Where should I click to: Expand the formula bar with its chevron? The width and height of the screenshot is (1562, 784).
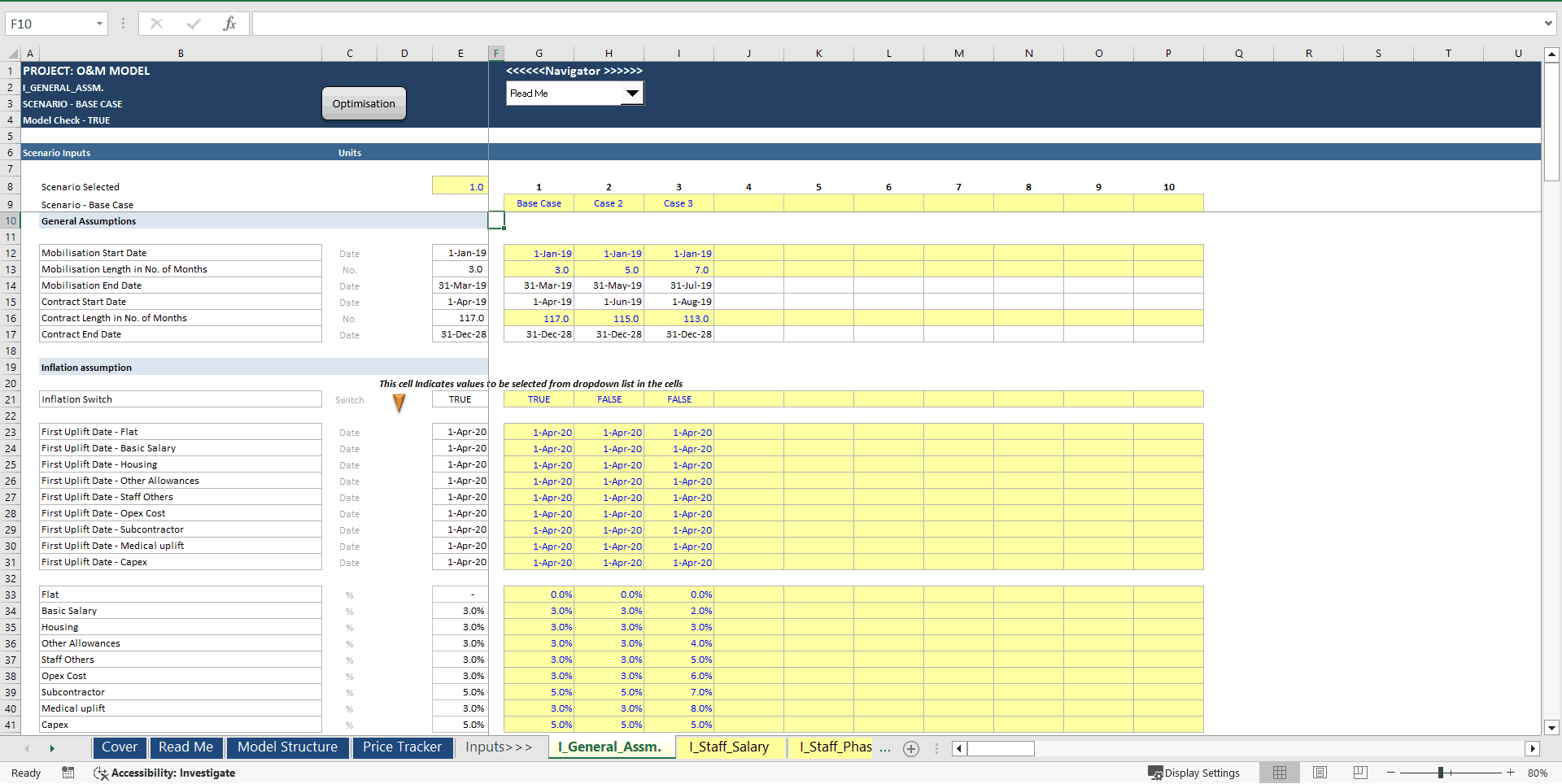tap(1549, 24)
